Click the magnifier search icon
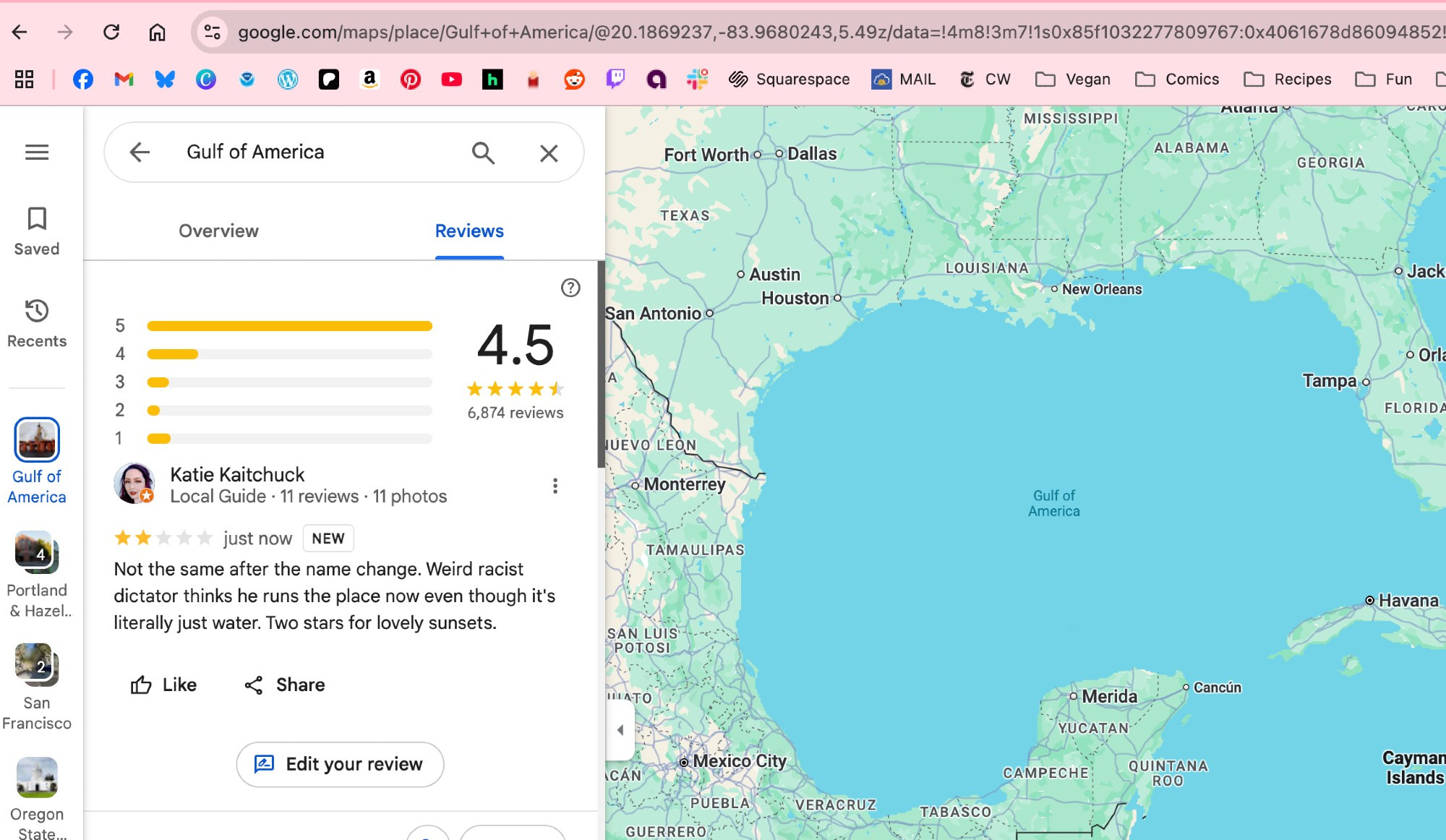This screenshot has width=1446, height=840. coord(483,153)
